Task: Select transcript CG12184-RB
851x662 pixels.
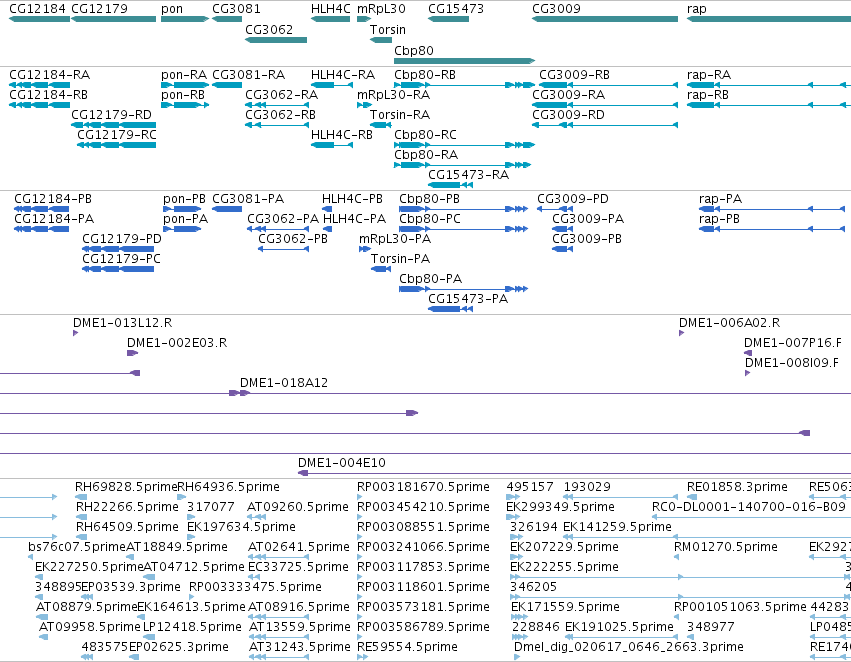Action: 40,105
